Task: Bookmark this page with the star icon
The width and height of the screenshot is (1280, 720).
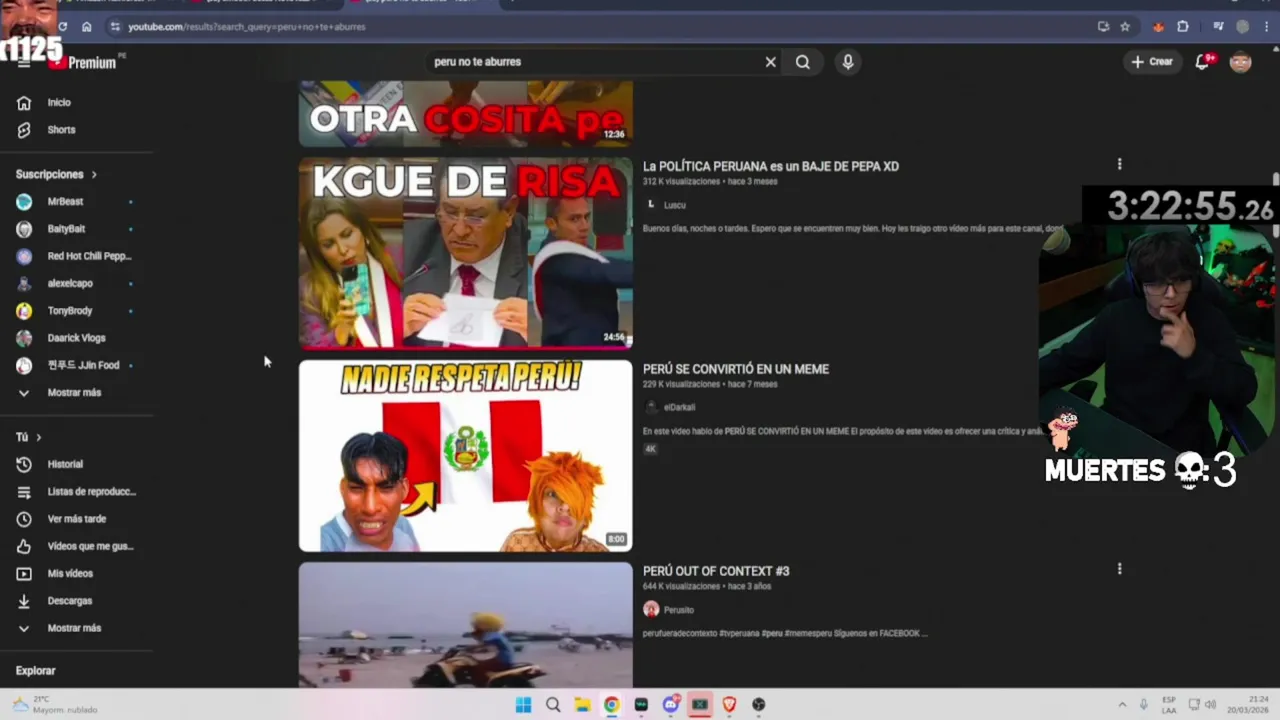Action: click(1125, 27)
